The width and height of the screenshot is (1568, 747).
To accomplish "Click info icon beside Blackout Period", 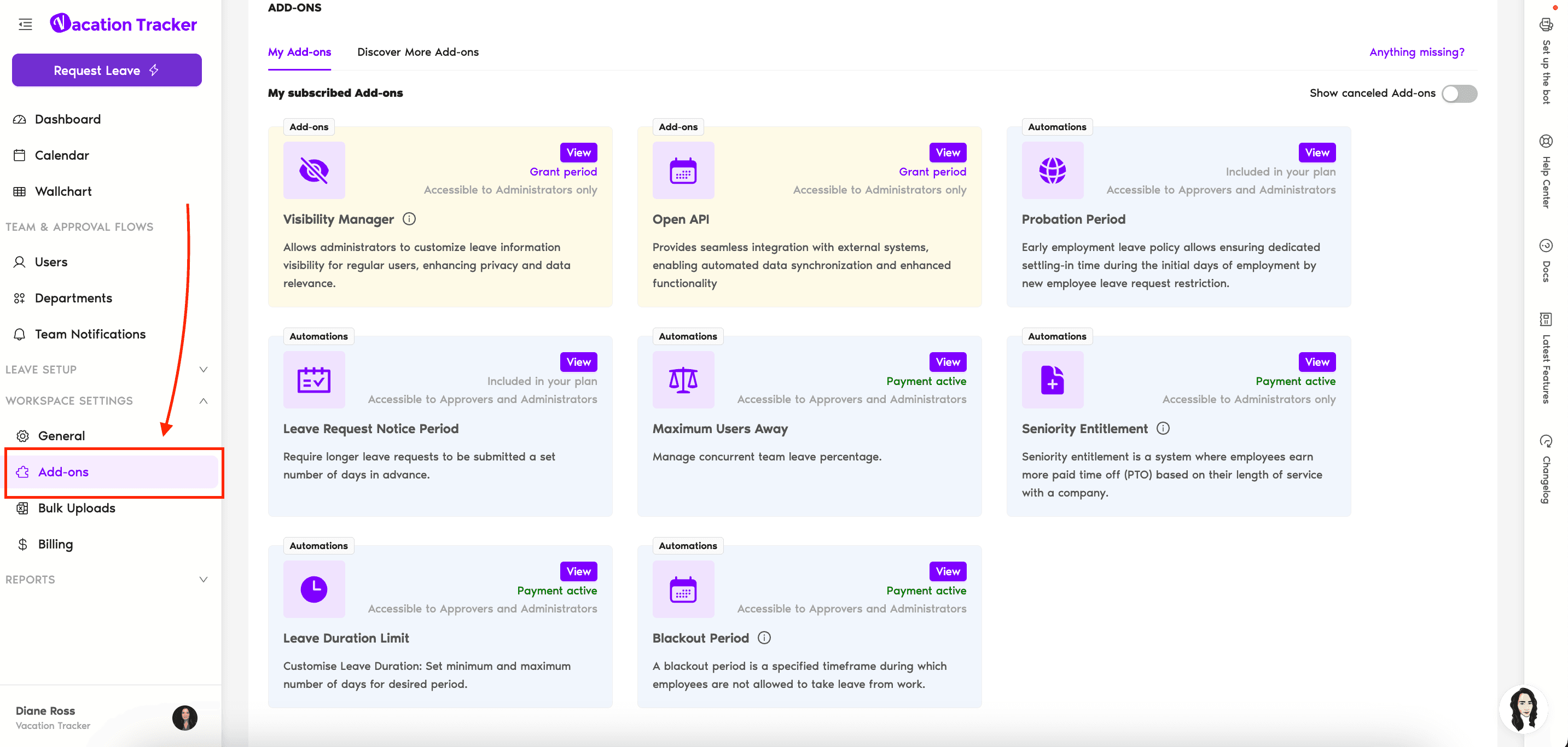I will (x=764, y=638).
